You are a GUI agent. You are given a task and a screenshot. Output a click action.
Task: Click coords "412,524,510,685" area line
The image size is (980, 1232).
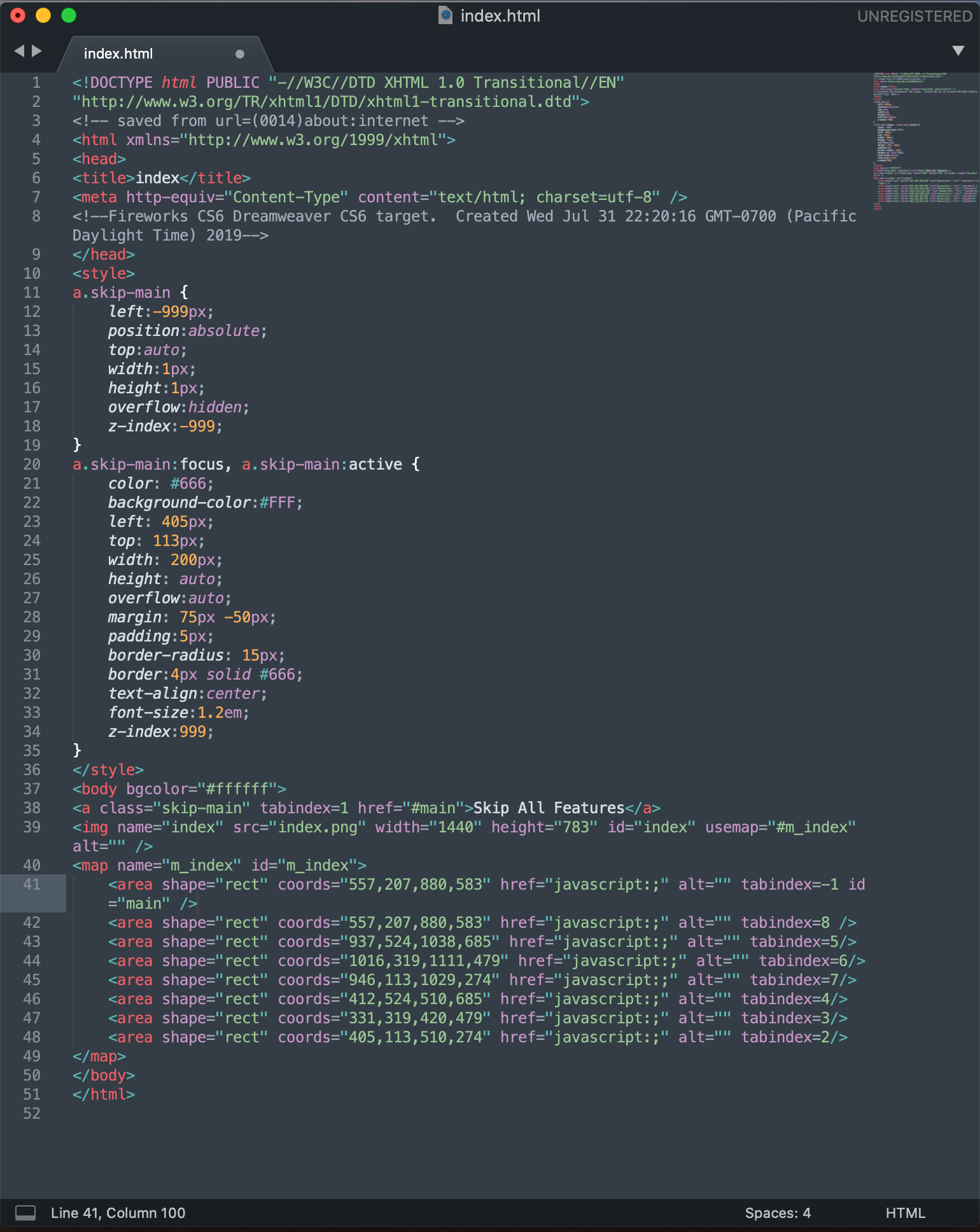[478, 999]
